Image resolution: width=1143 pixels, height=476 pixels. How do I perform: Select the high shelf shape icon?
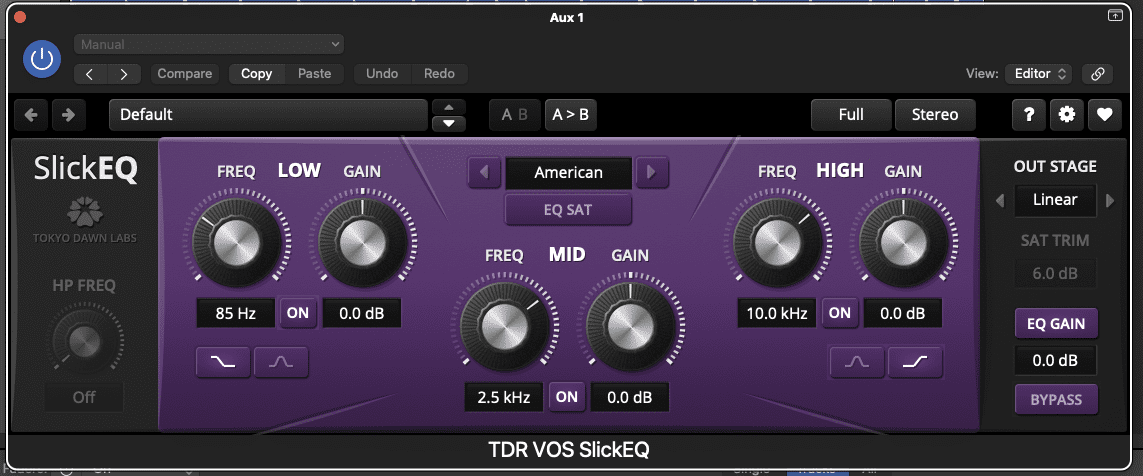pyautogui.click(x=915, y=362)
